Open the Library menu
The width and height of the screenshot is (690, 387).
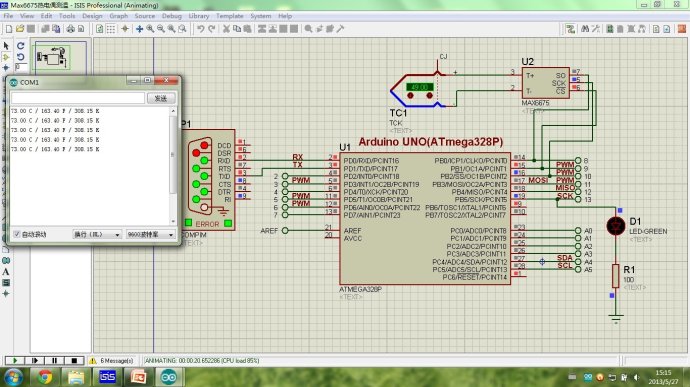point(199,16)
